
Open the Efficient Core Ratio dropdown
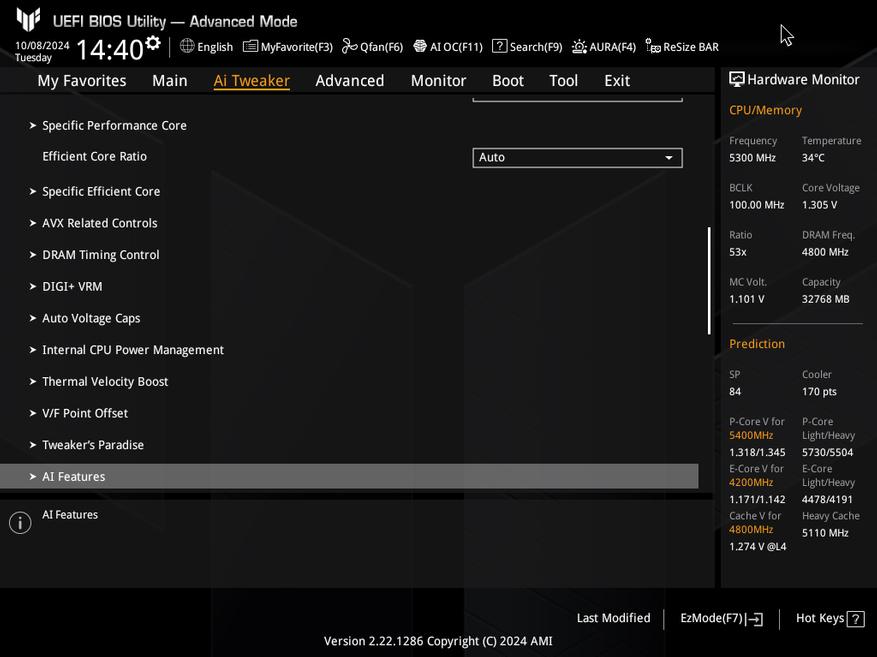[577, 158]
